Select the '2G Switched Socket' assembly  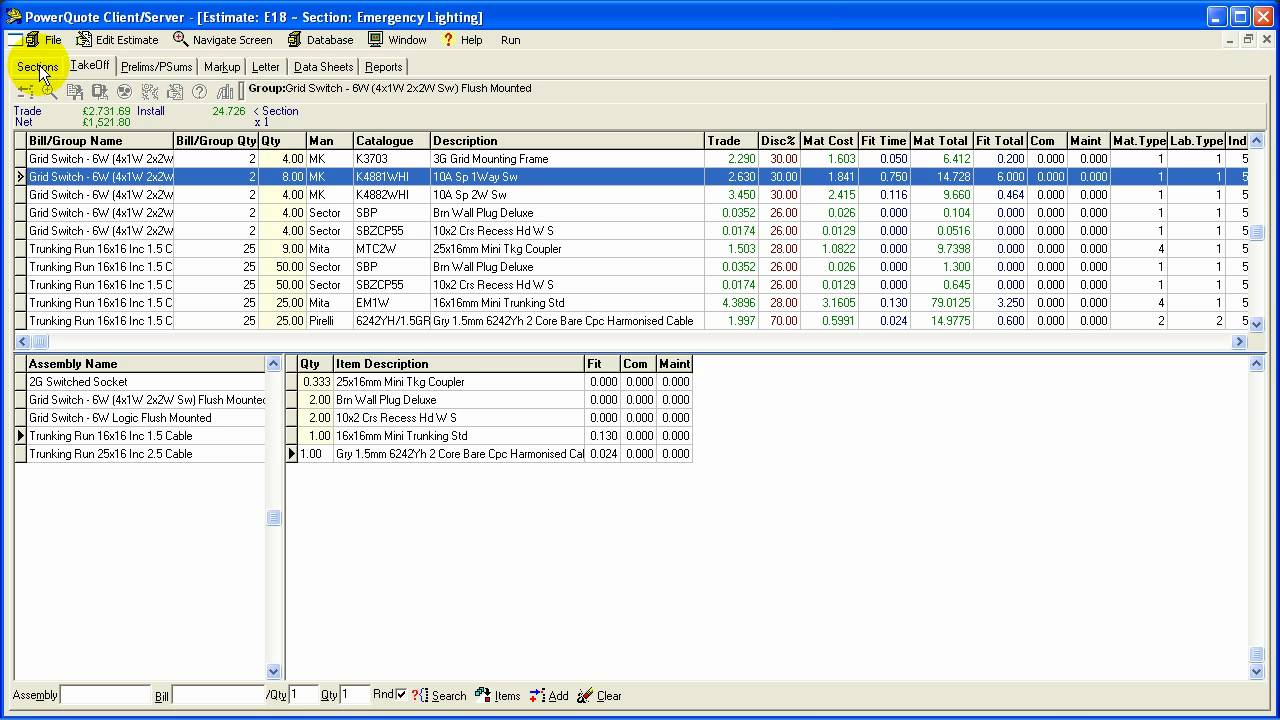tap(146, 382)
